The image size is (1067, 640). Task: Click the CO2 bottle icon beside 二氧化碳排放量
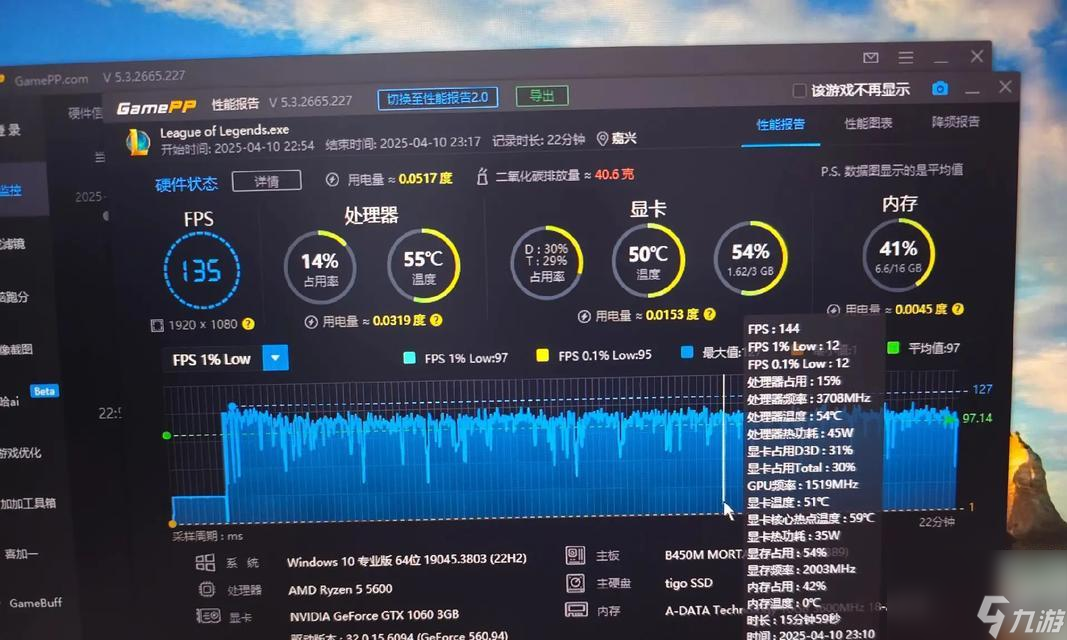coord(482,177)
